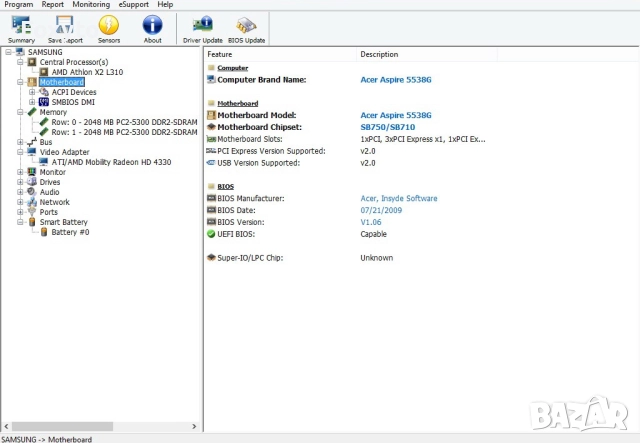The width and height of the screenshot is (640, 443).
Task: Click the BIOS date 07/21/2009 link
Action: (381, 210)
